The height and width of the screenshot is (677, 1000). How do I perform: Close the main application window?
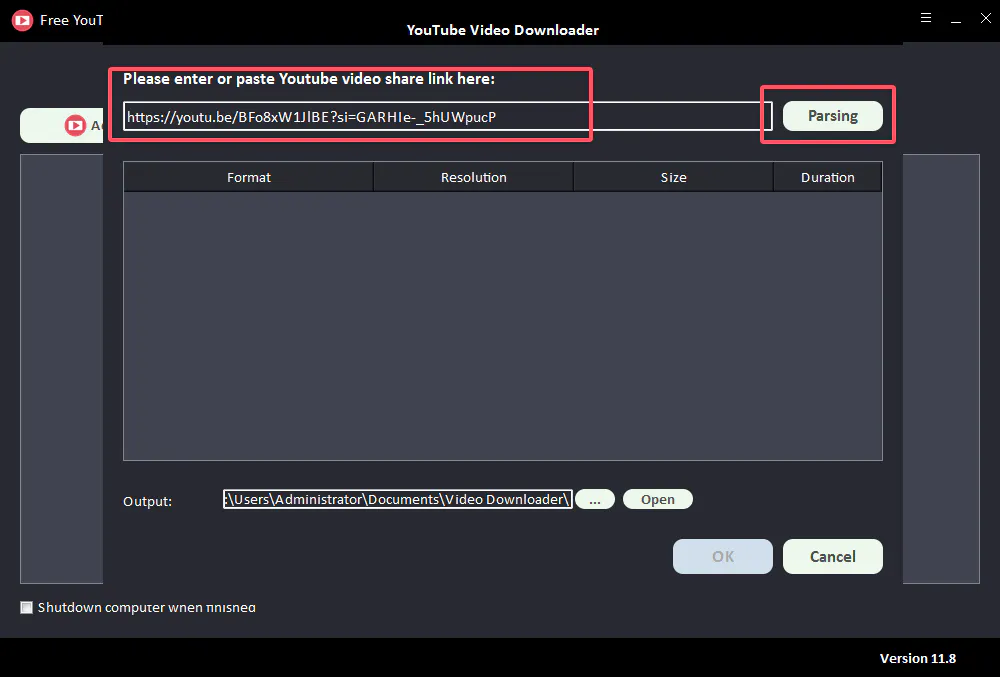985,18
